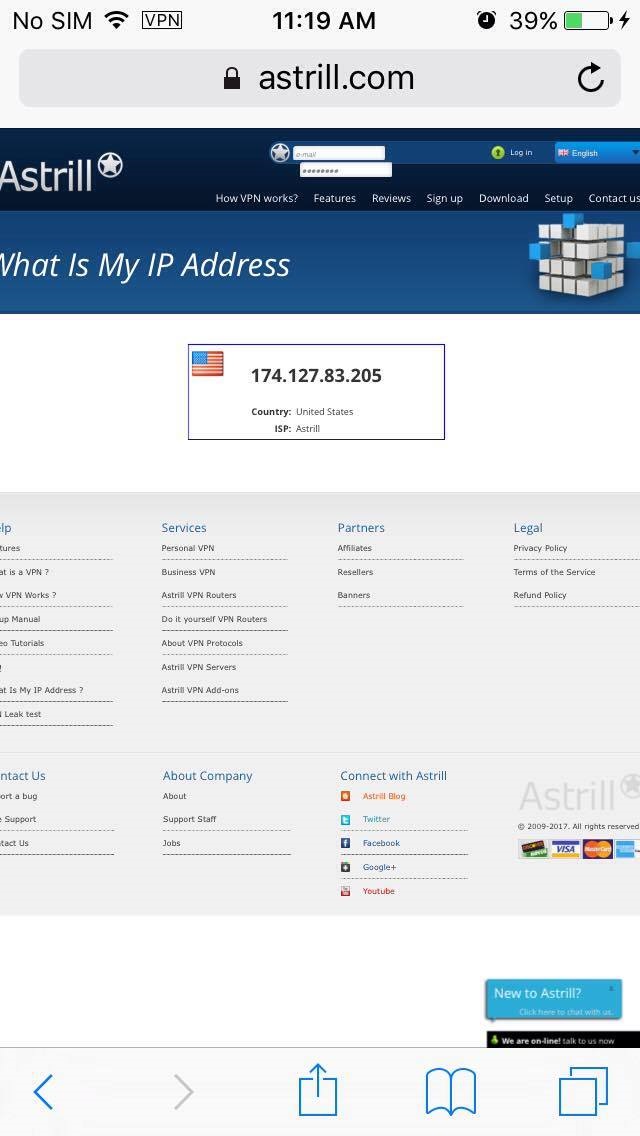The width and height of the screenshot is (640, 1136).
Task: Open the Contact us menu item
Action: [614, 198]
